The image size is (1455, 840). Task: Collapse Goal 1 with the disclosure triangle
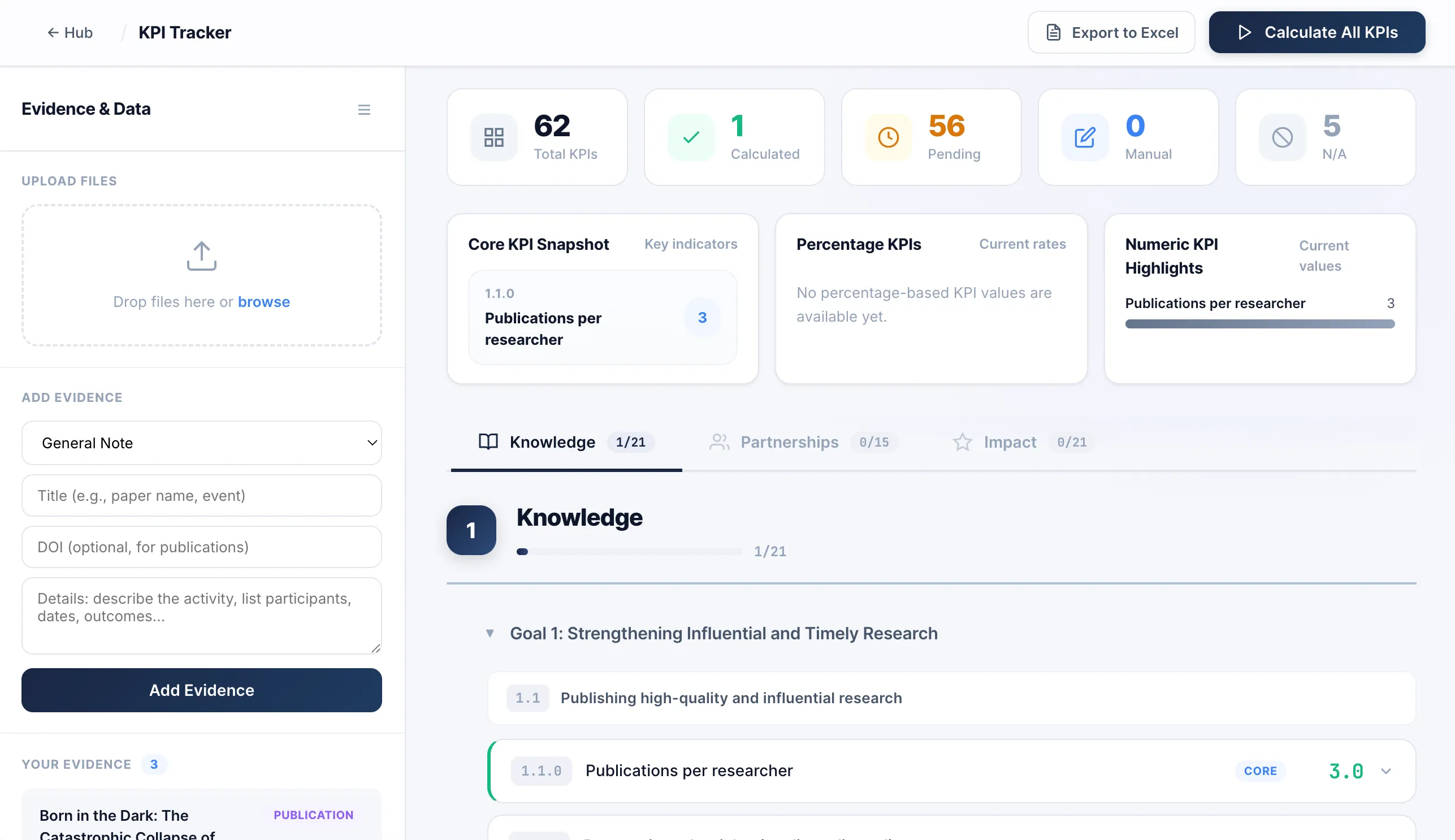(489, 634)
